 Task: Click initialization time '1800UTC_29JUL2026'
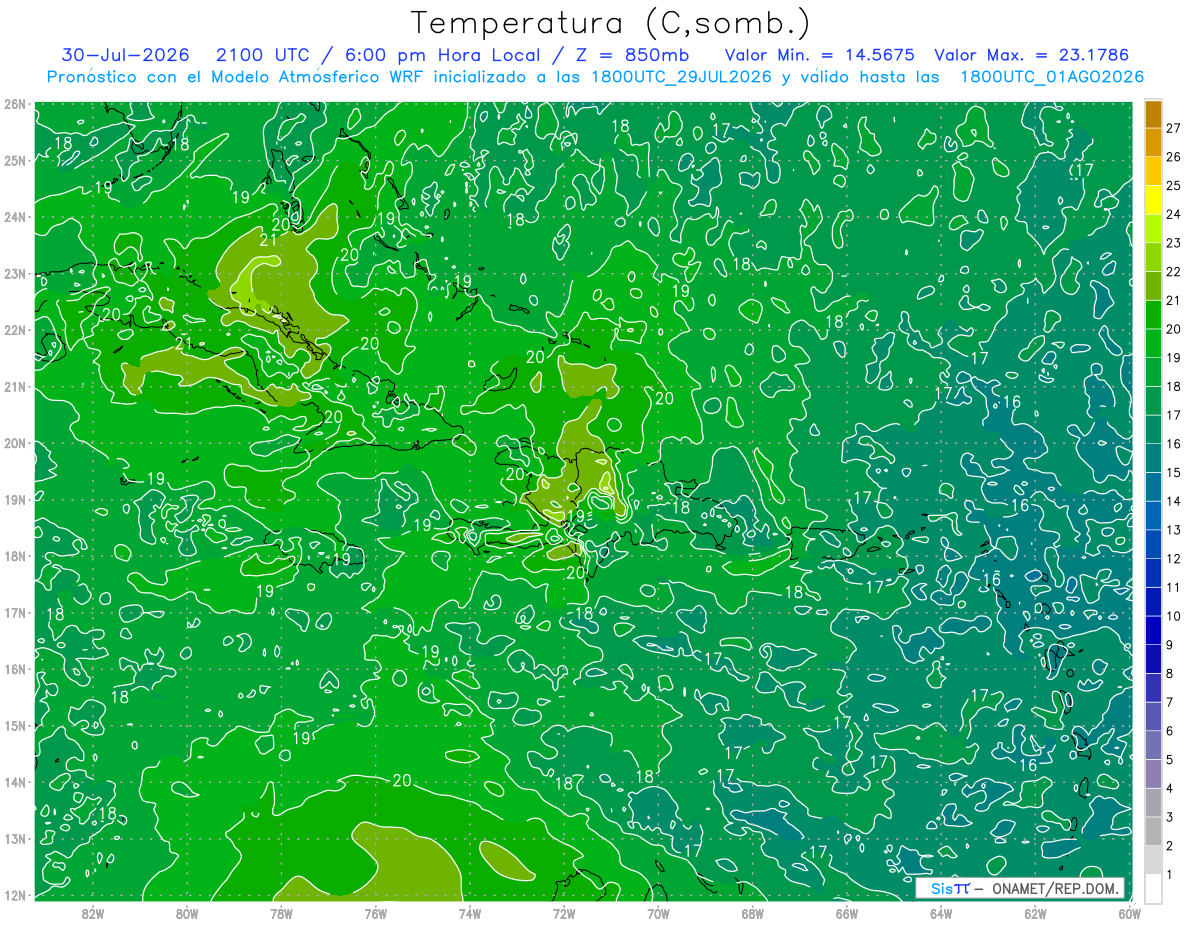681,77
